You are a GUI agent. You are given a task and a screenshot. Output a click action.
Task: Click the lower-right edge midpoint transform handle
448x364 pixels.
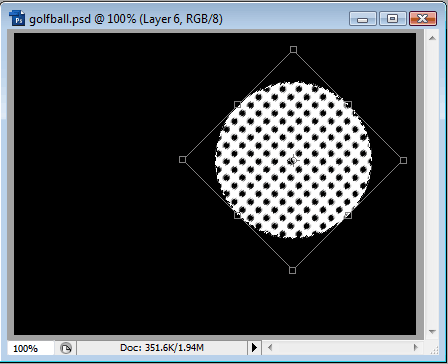(348, 215)
